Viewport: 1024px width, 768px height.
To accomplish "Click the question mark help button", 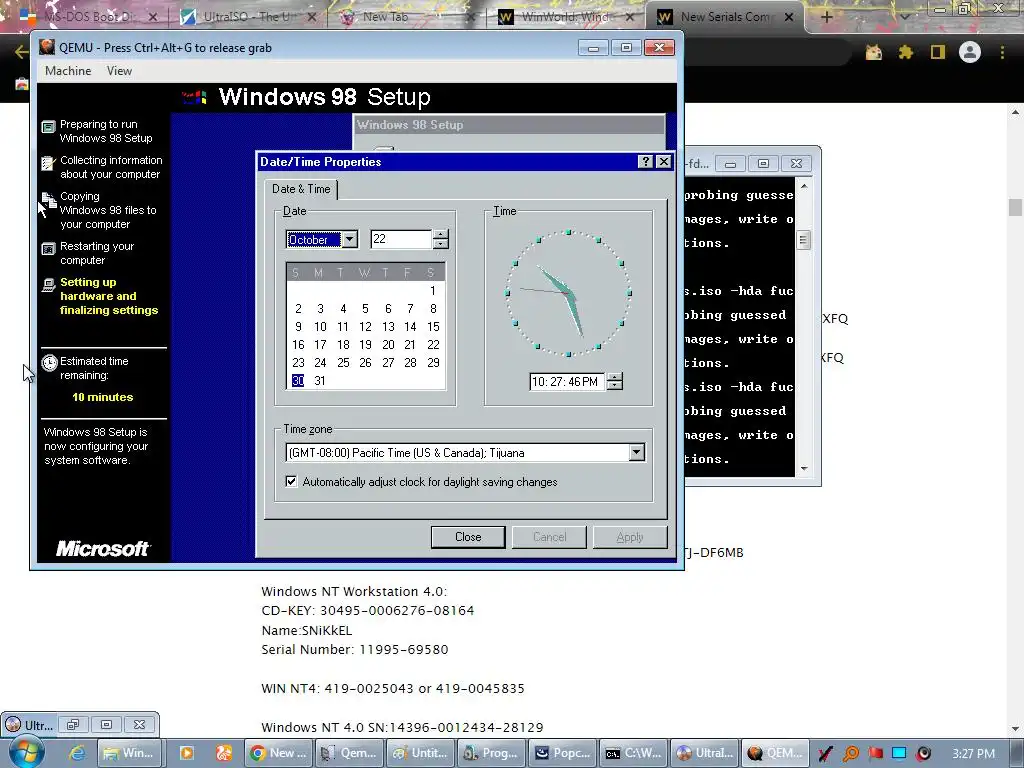I will pos(645,162).
